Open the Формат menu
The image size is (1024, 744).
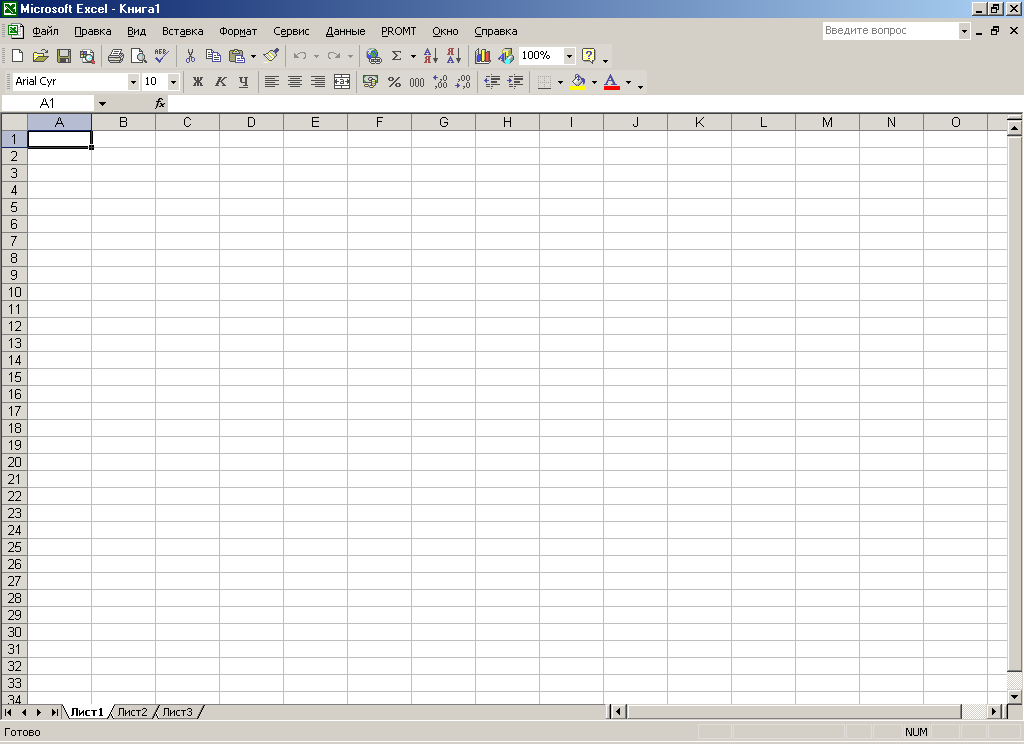(x=238, y=31)
